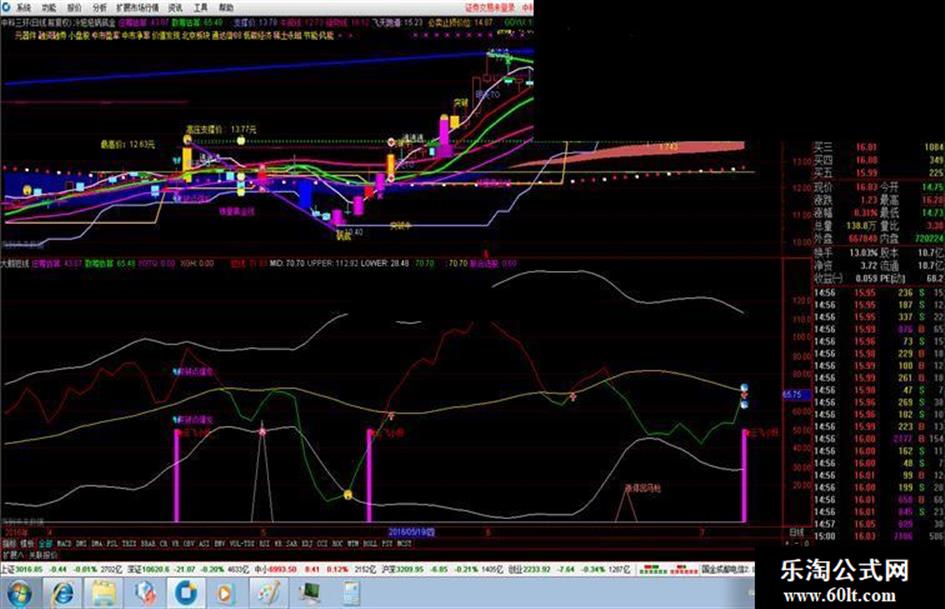Open Internet Explorer from the taskbar
Viewport: 945px width, 609px height.
62,593
